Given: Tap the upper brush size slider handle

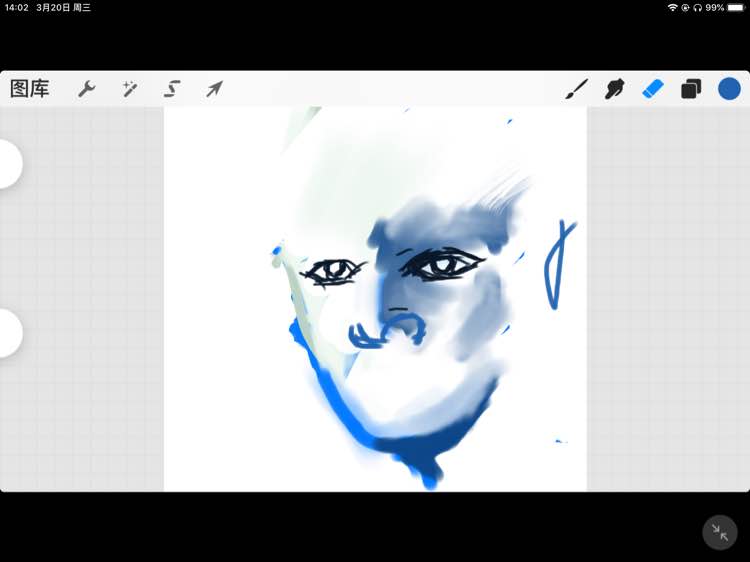Looking at the screenshot, I should (x=9, y=164).
